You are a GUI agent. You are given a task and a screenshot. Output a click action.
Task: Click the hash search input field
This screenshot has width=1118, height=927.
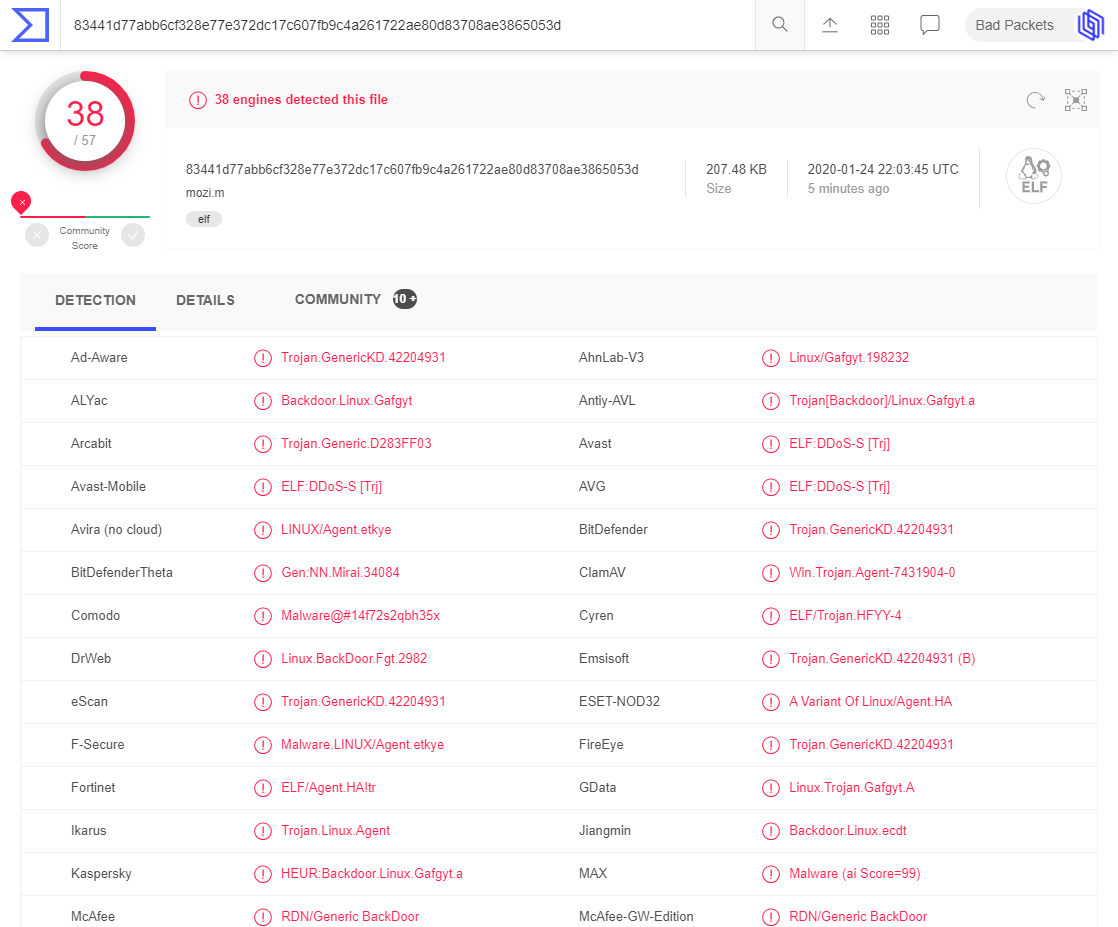coord(407,25)
